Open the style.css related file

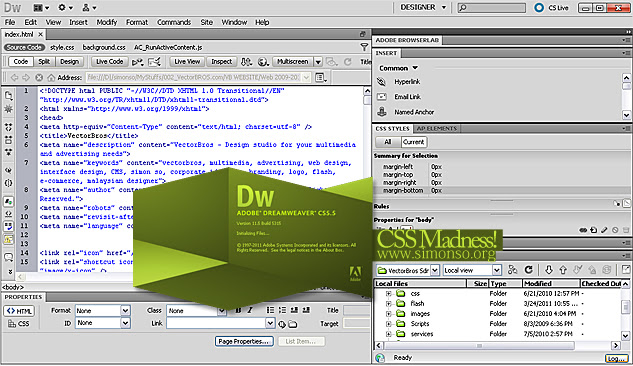[x=62, y=47]
